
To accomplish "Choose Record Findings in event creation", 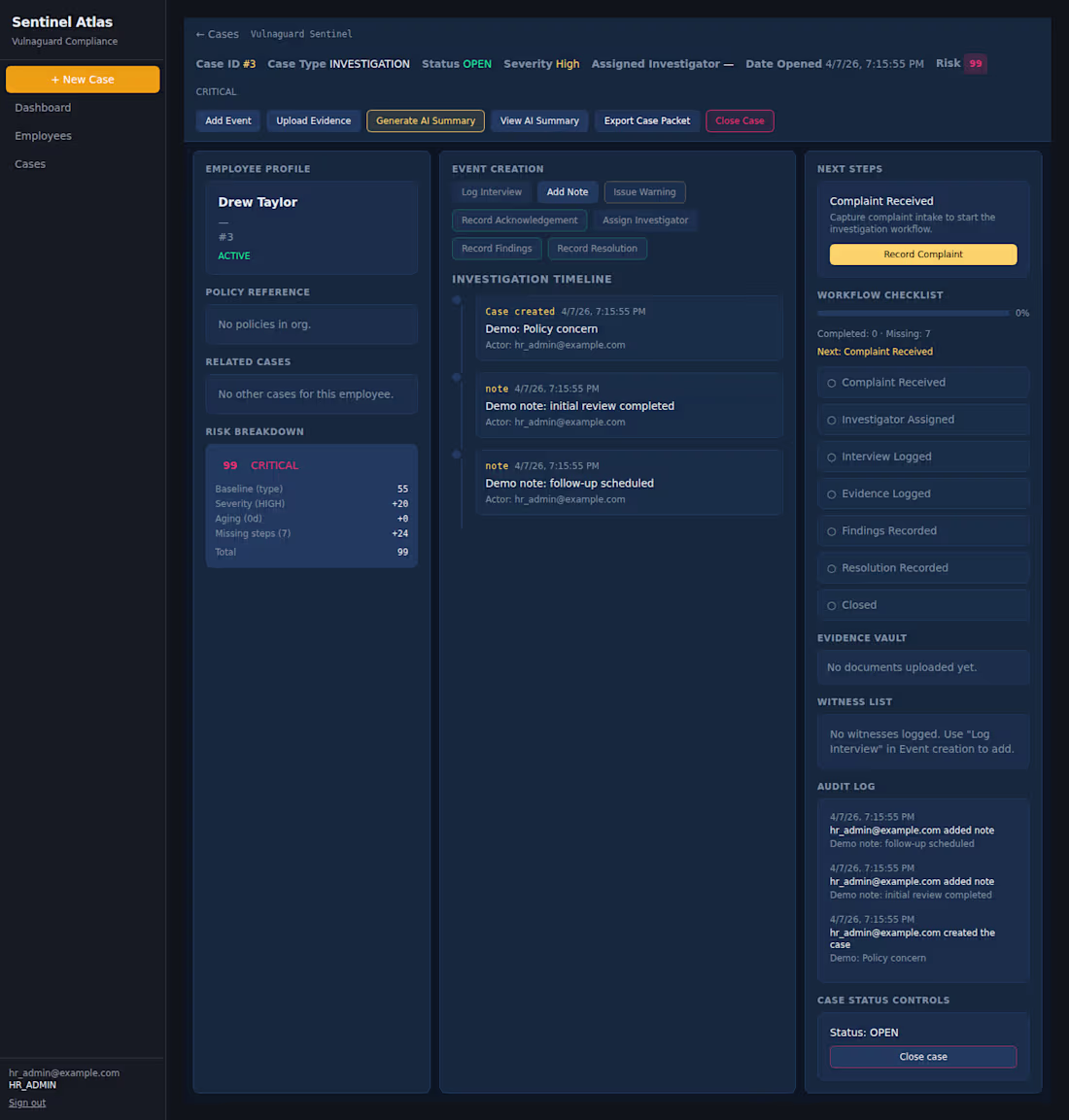I will [x=497, y=248].
